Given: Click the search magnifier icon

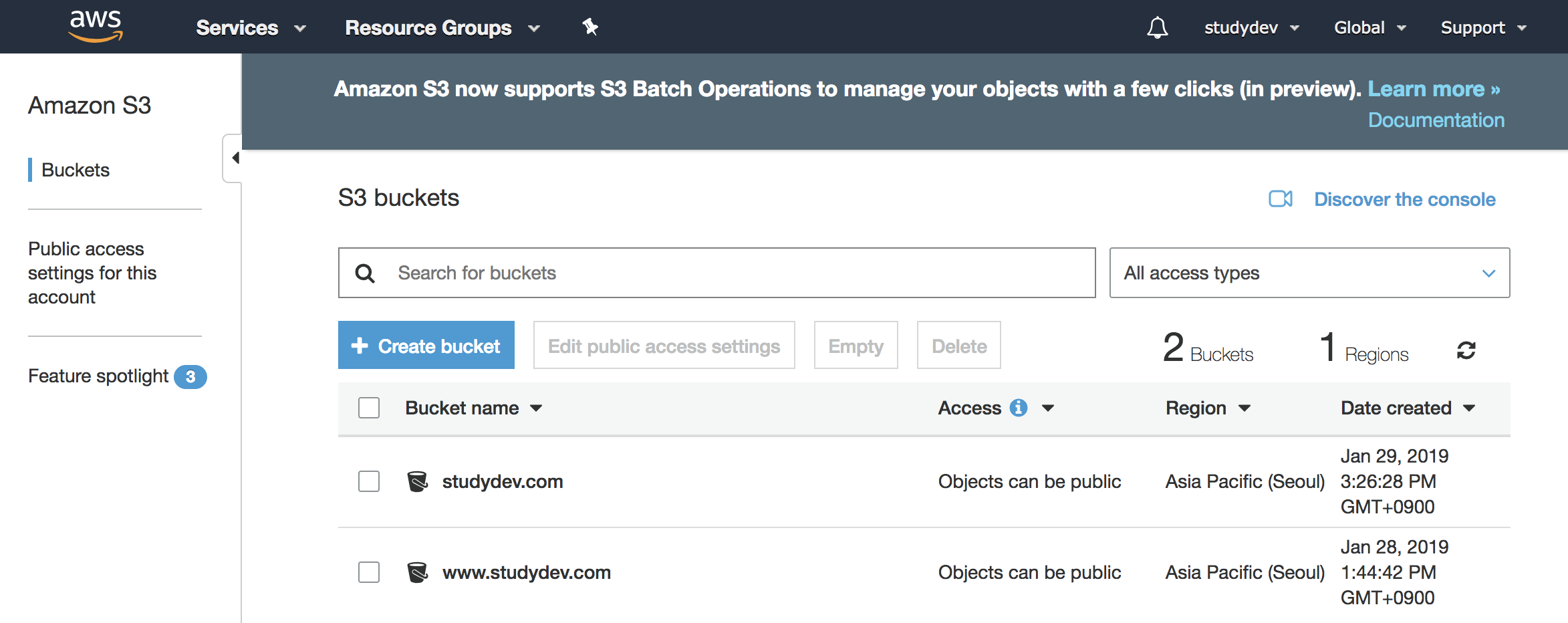Looking at the screenshot, I should (x=365, y=273).
